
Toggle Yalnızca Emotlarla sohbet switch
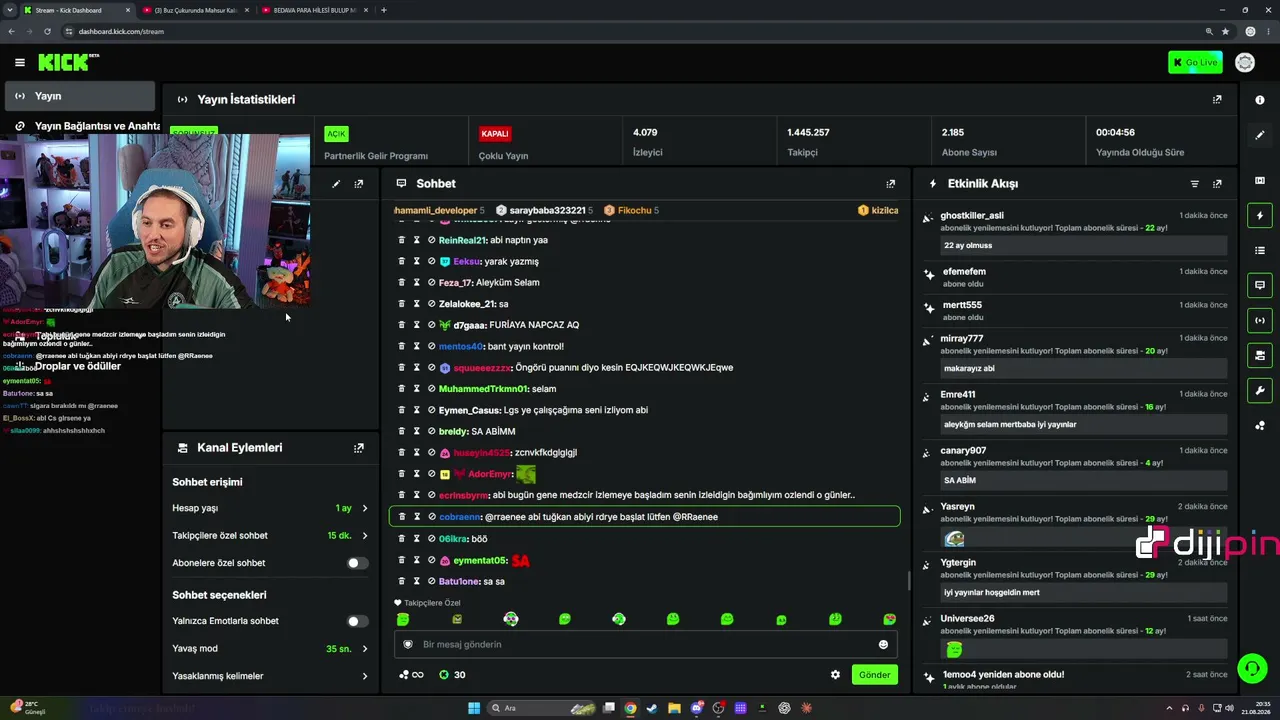357,621
